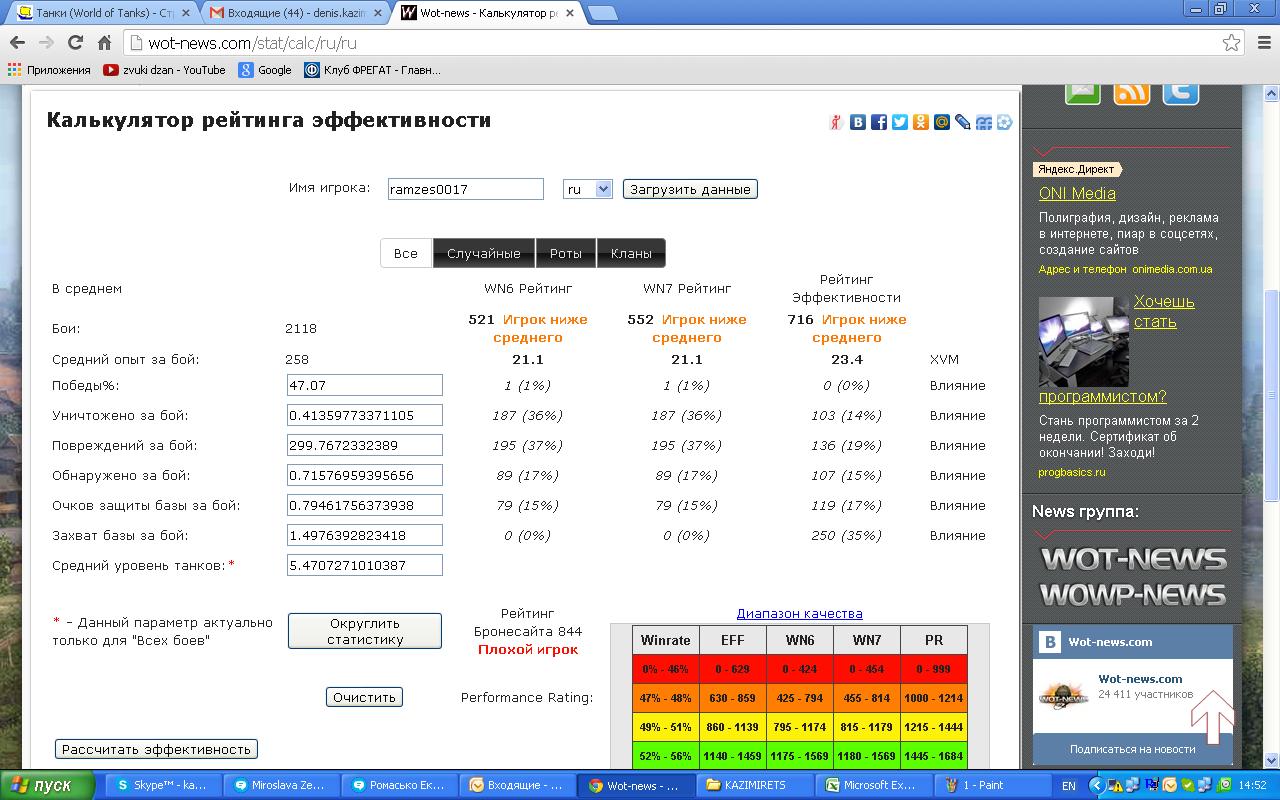
Task: Click the XVM column label
Action: pyautogui.click(x=944, y=359)
